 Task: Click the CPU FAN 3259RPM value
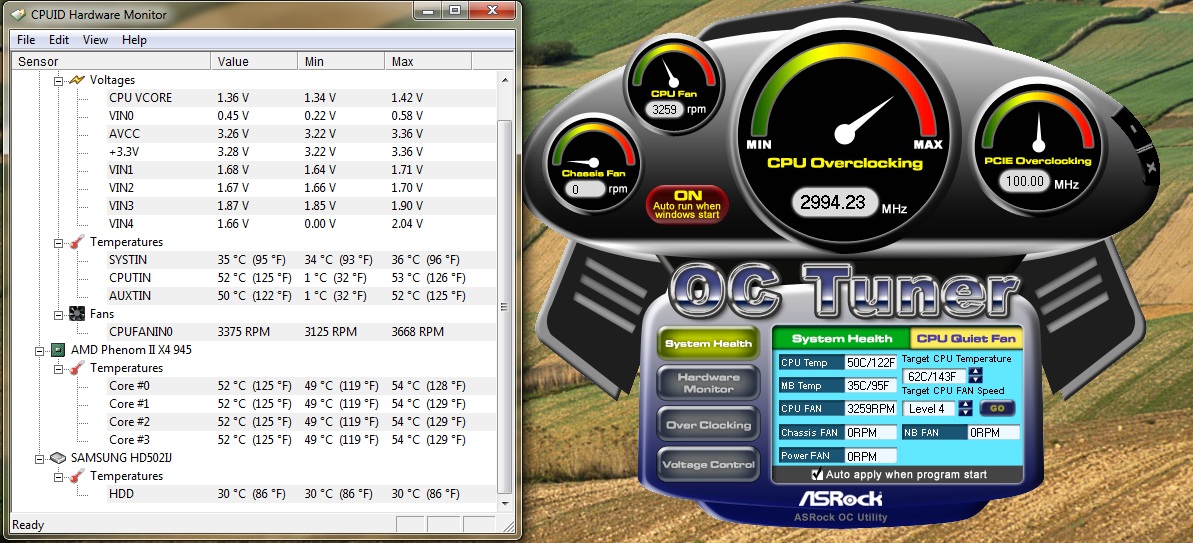click(x=871, y=408)
